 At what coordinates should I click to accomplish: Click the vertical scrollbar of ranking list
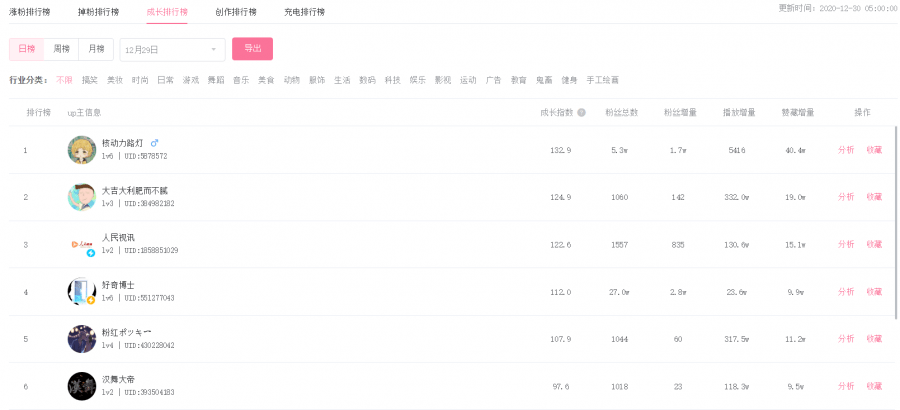[x=896, y=222]
